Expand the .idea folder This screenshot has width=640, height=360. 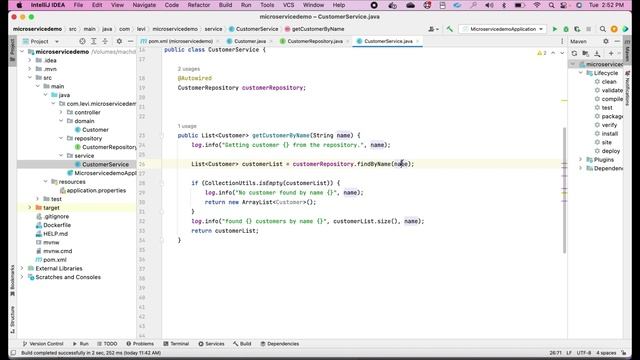point(30,60)
